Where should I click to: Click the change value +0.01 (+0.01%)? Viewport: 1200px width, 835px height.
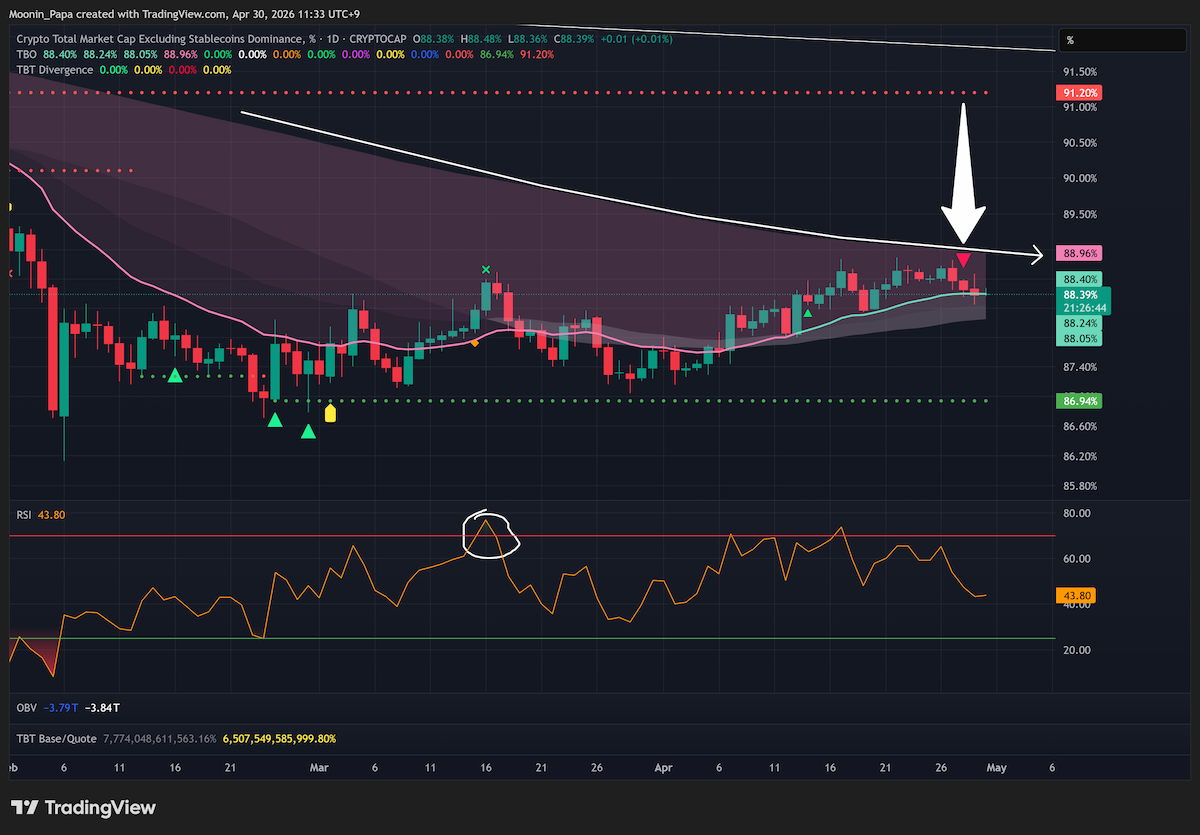[x=638, y=39]
